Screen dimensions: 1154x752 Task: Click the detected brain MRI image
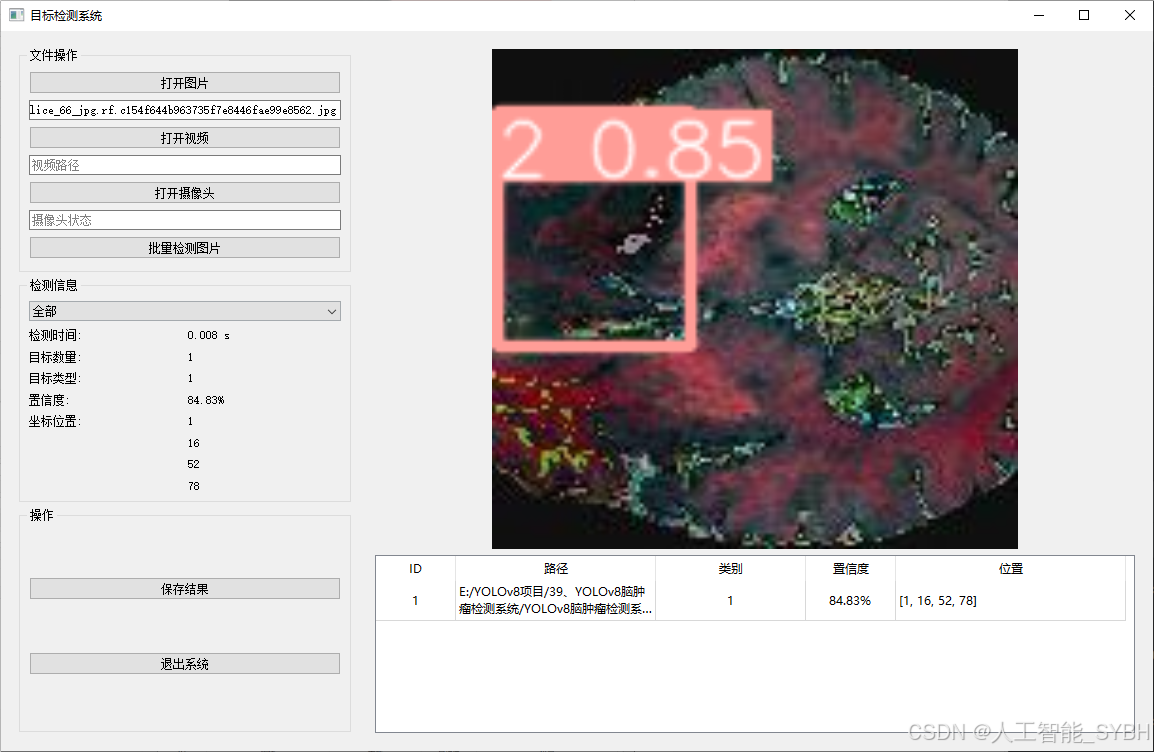pyautogui.click(x=754, y=299)
